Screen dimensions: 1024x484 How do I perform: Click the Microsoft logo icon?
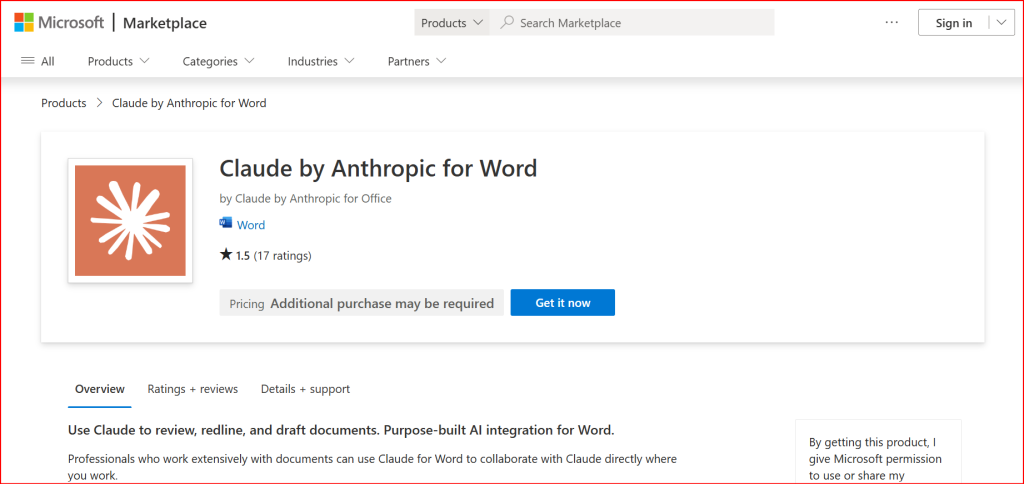(x=23, y=22)
